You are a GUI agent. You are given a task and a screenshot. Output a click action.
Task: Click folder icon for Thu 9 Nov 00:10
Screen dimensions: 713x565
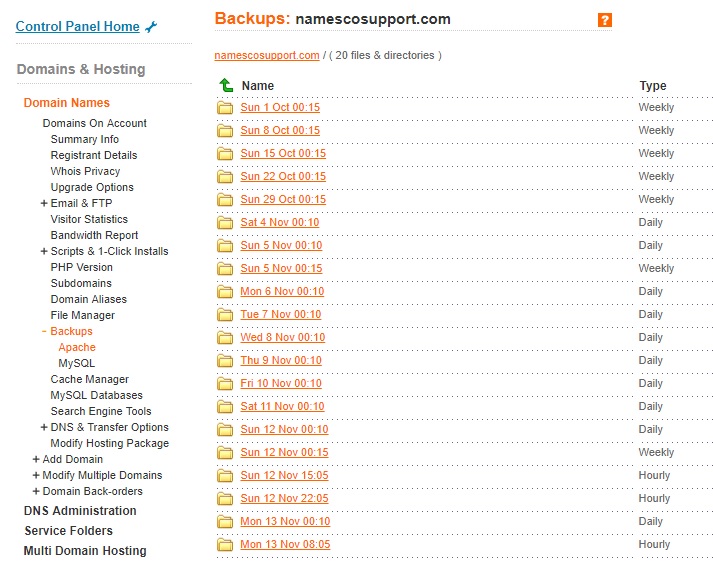point(225,361)
